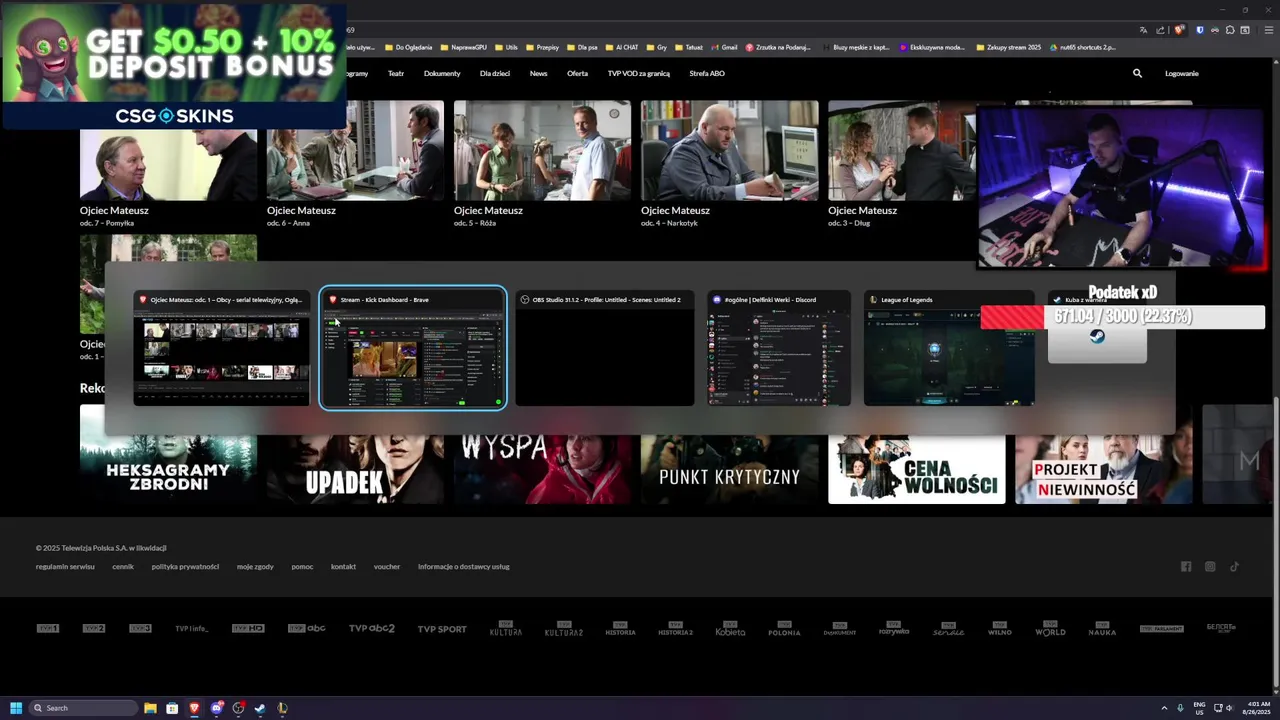Image resolution: width=1280 pixels, height=720 pixels.
Task: Click the Belsat channel logo
Action: 1221,628
